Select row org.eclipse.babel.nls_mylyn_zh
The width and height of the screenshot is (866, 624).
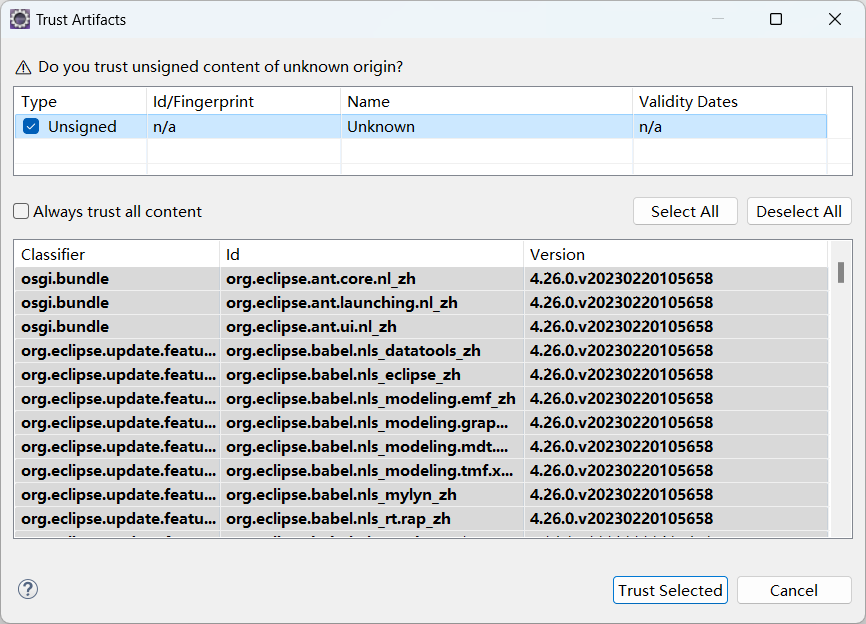pos(421,495)
